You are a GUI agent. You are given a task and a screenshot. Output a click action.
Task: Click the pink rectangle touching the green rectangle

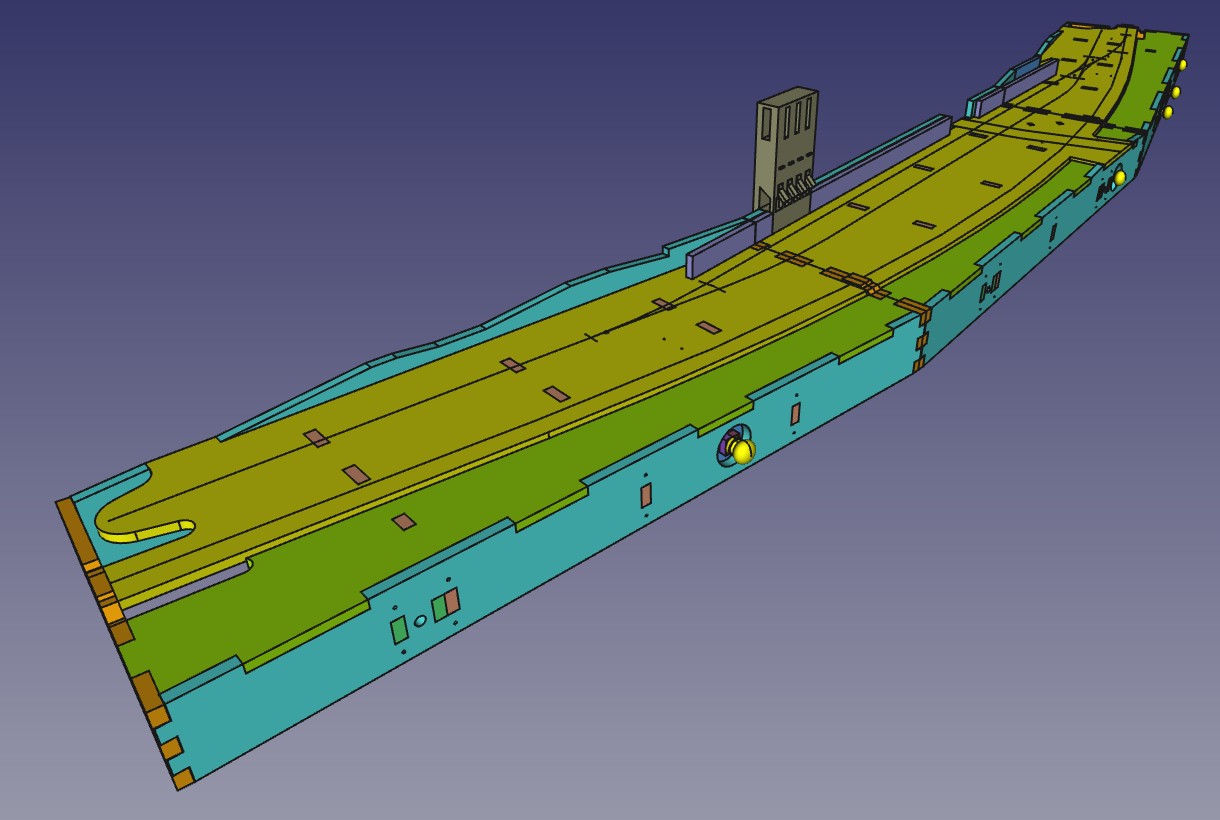point(453,601)
